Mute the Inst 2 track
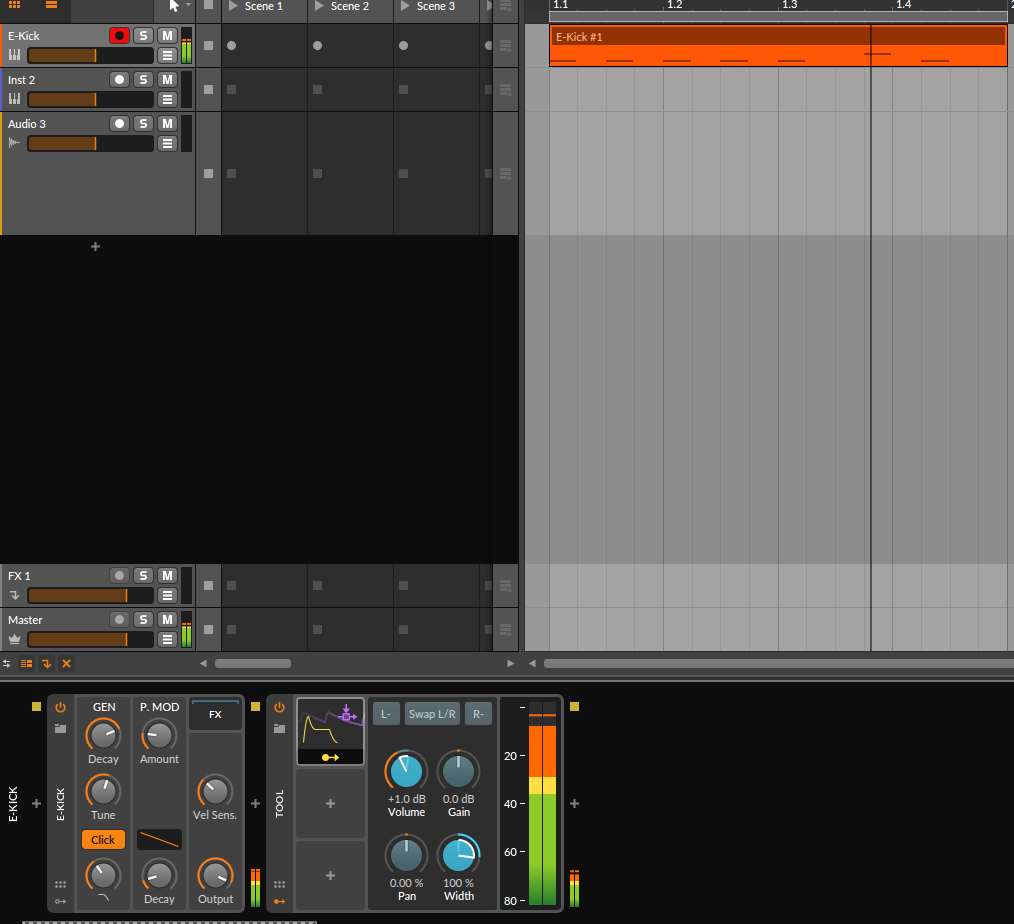Viewport: 1014px width, 924px height. click(167, 80)
